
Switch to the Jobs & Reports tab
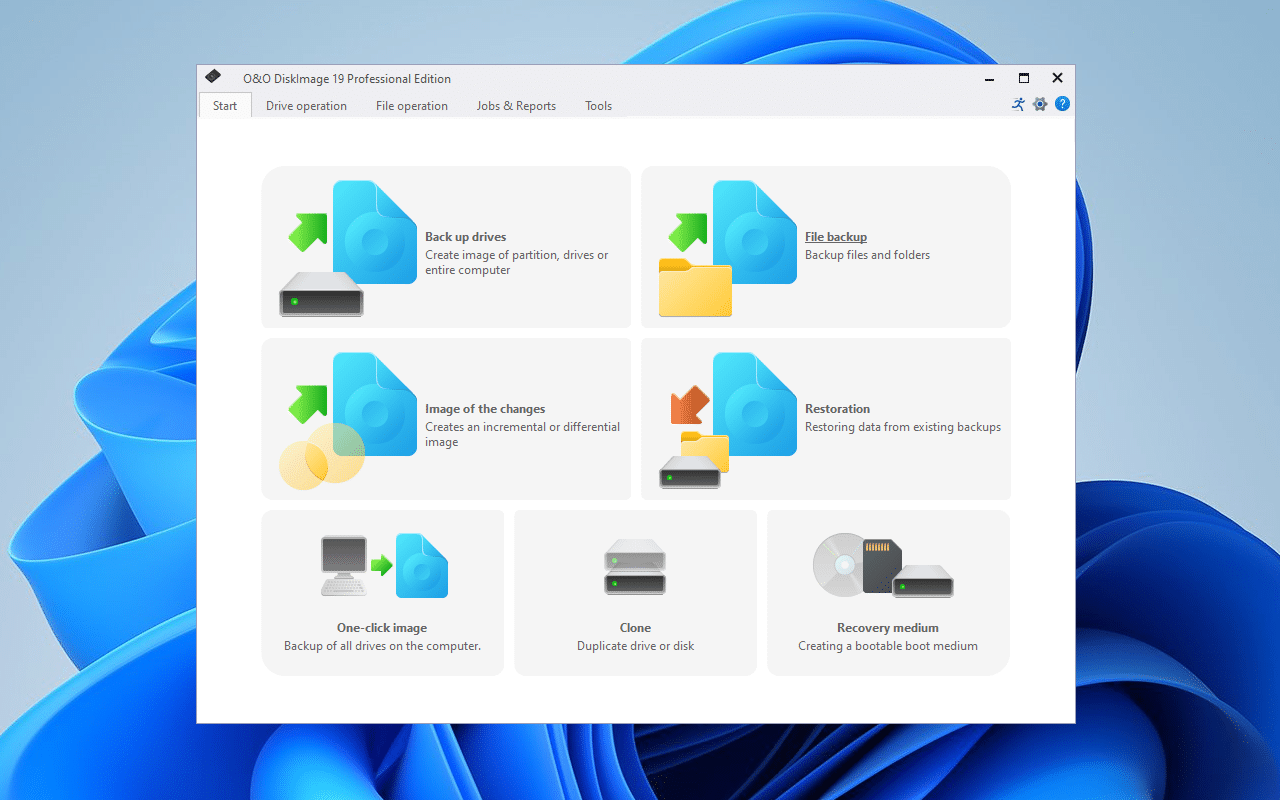516,105
